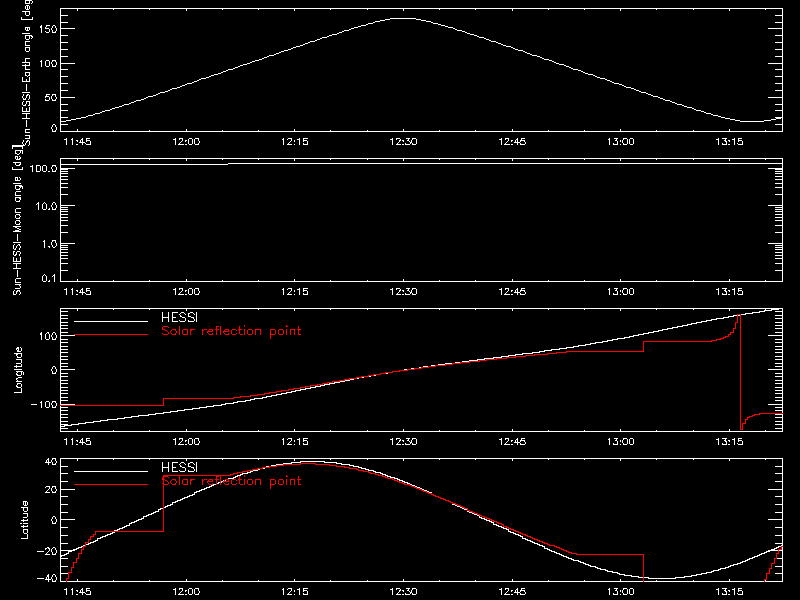Select 12:30 time label under Sun-HESSI-Earth plot
Viewport: 800px width, 600px height.
click(403, 141)
